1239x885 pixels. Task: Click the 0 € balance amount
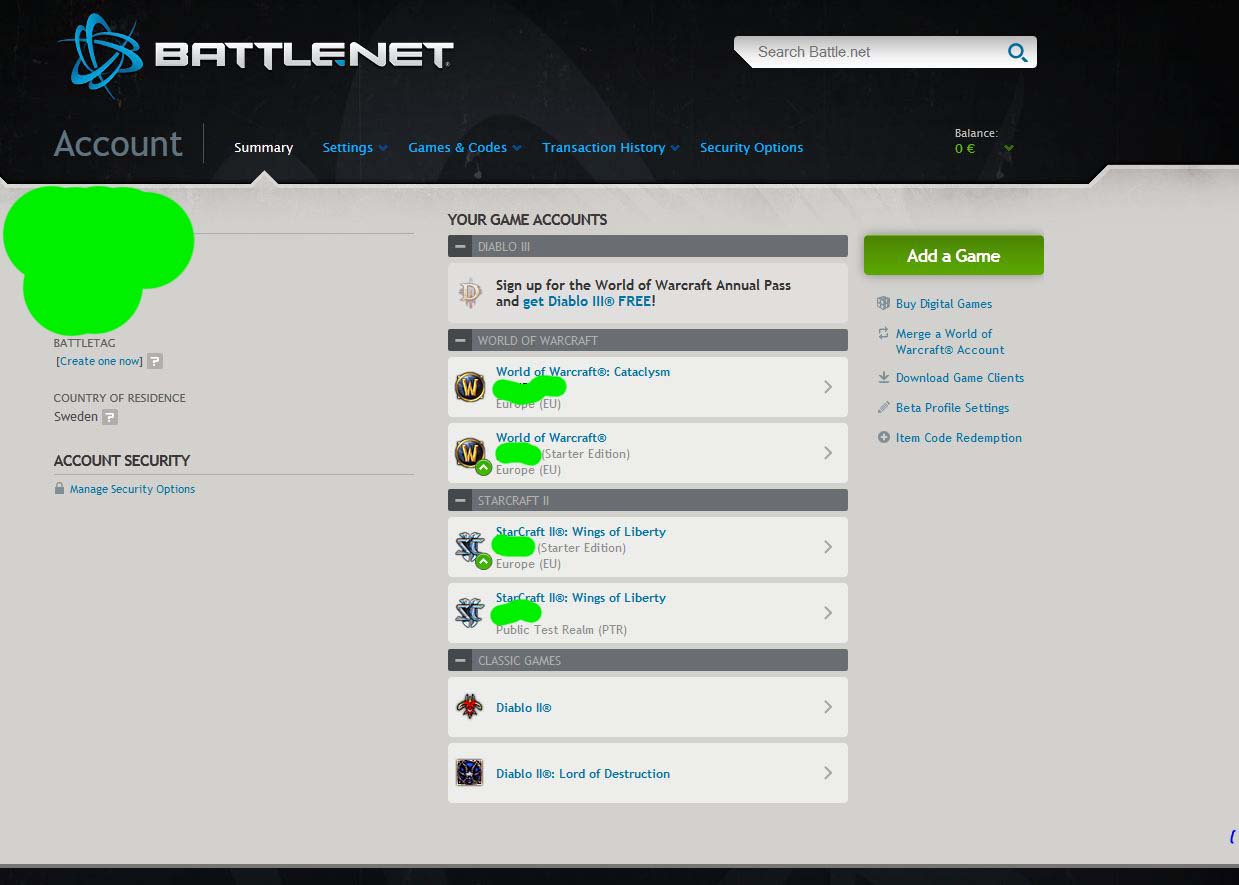pos(965,148)
